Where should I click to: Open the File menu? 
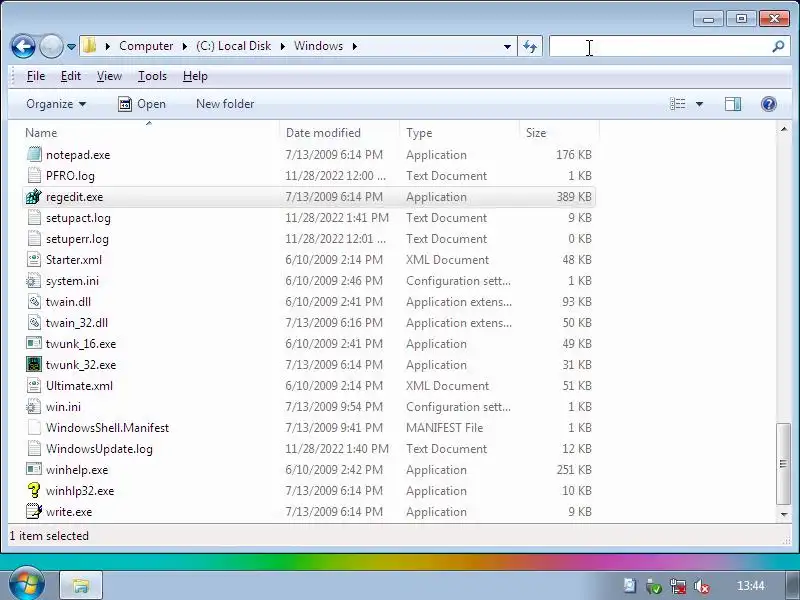click(36, 76)
